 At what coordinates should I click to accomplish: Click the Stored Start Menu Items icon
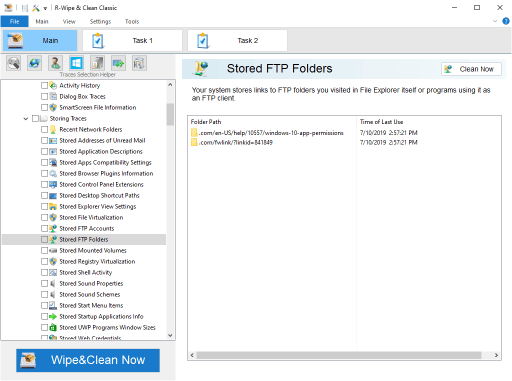[53, 305]
